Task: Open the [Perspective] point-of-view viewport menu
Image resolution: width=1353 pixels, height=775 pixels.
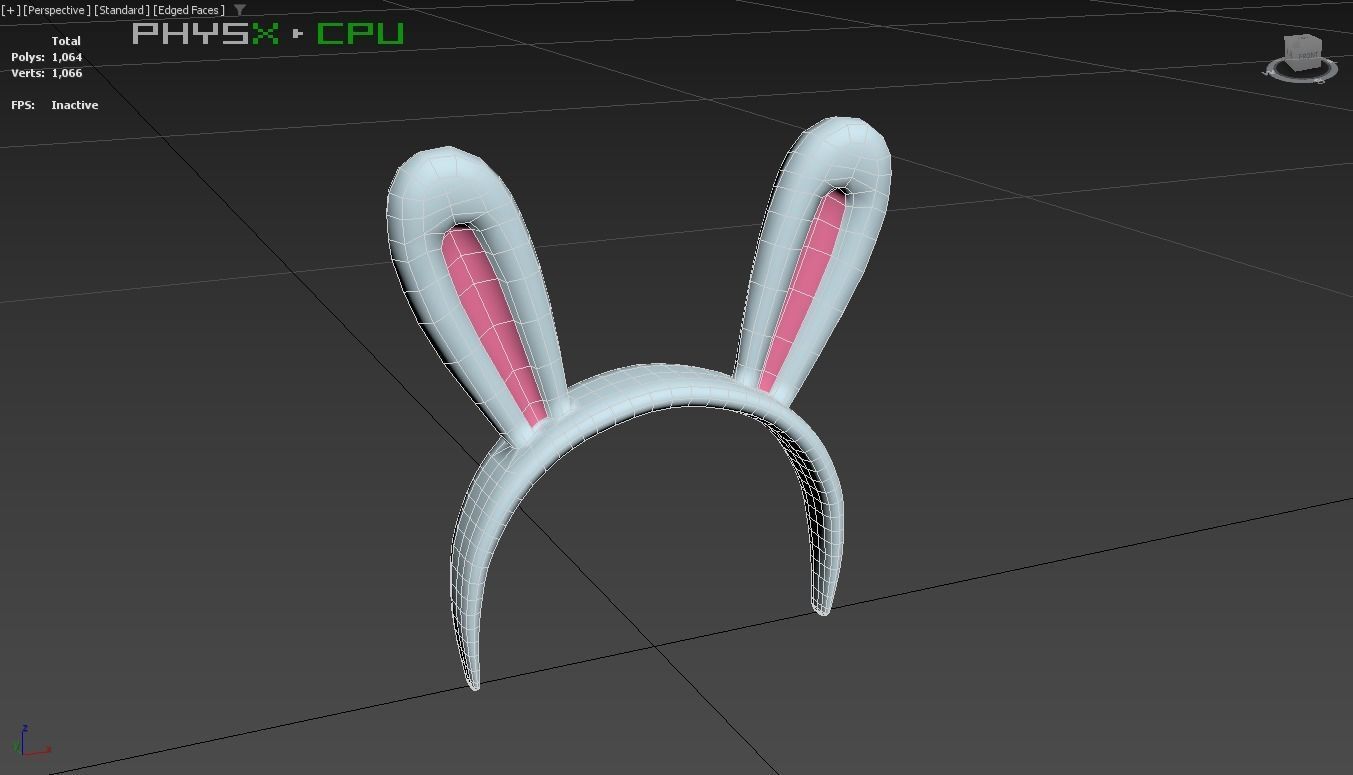Action: point(56,10)
